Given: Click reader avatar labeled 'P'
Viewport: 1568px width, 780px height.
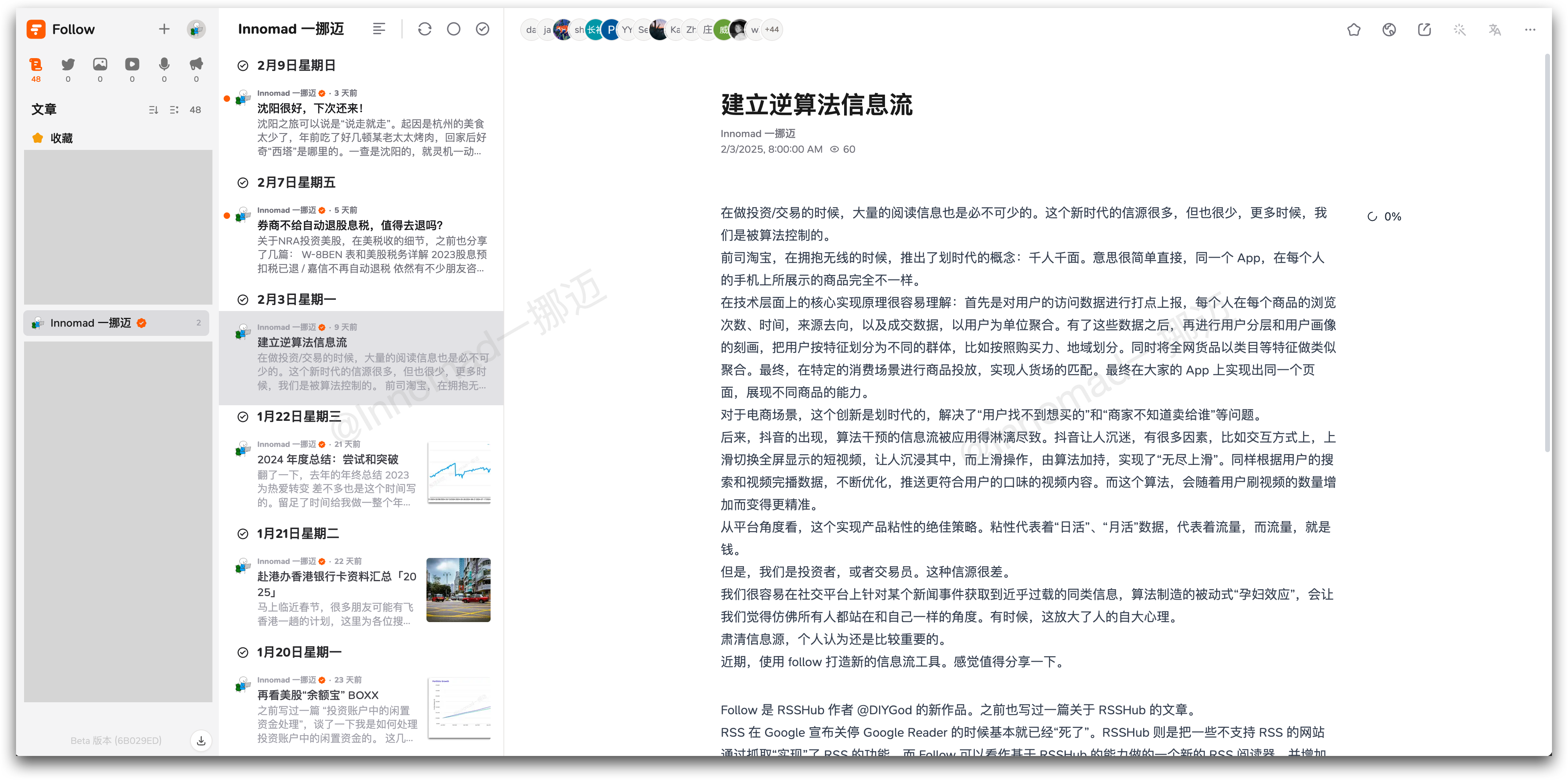Looking at the screenshot, I should [x=610, y=29].
